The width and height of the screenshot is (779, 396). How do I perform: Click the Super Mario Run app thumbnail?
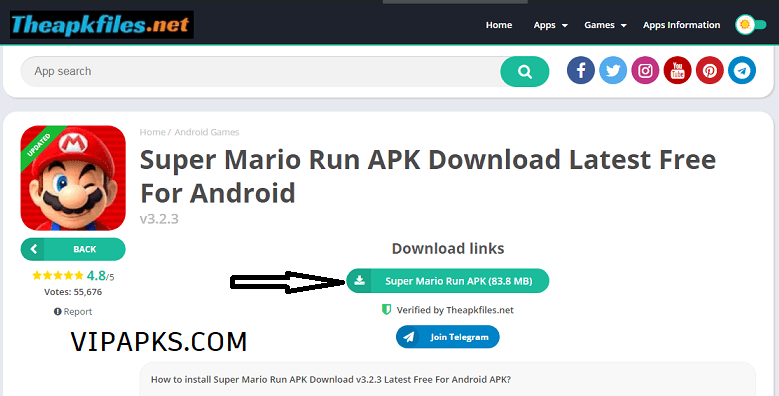(x=73, y=178)
